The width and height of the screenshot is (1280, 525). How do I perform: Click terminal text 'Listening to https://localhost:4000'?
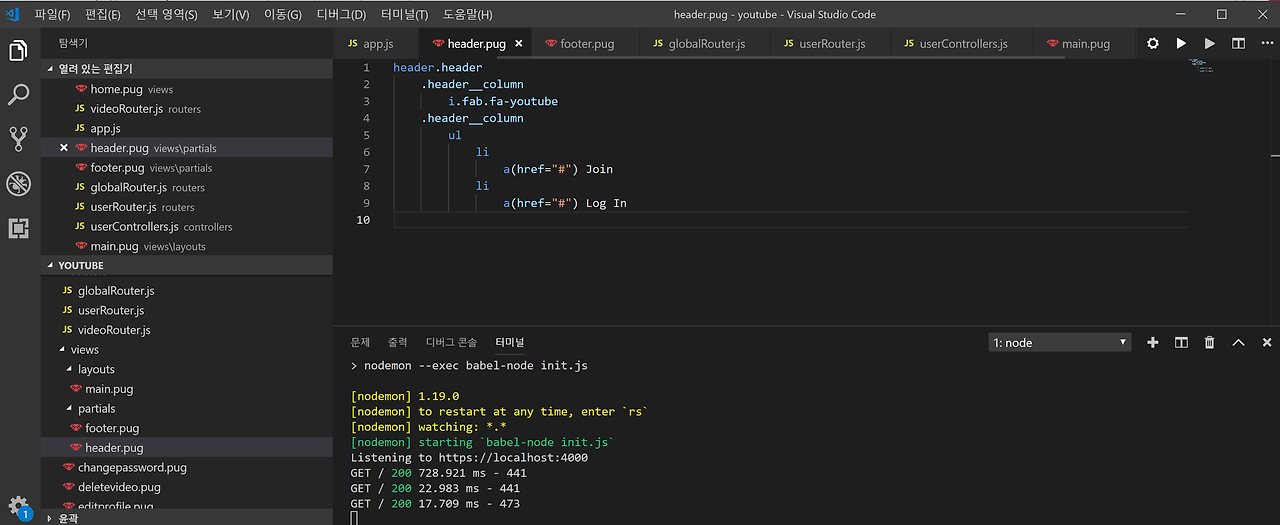(x=469, y=458)
